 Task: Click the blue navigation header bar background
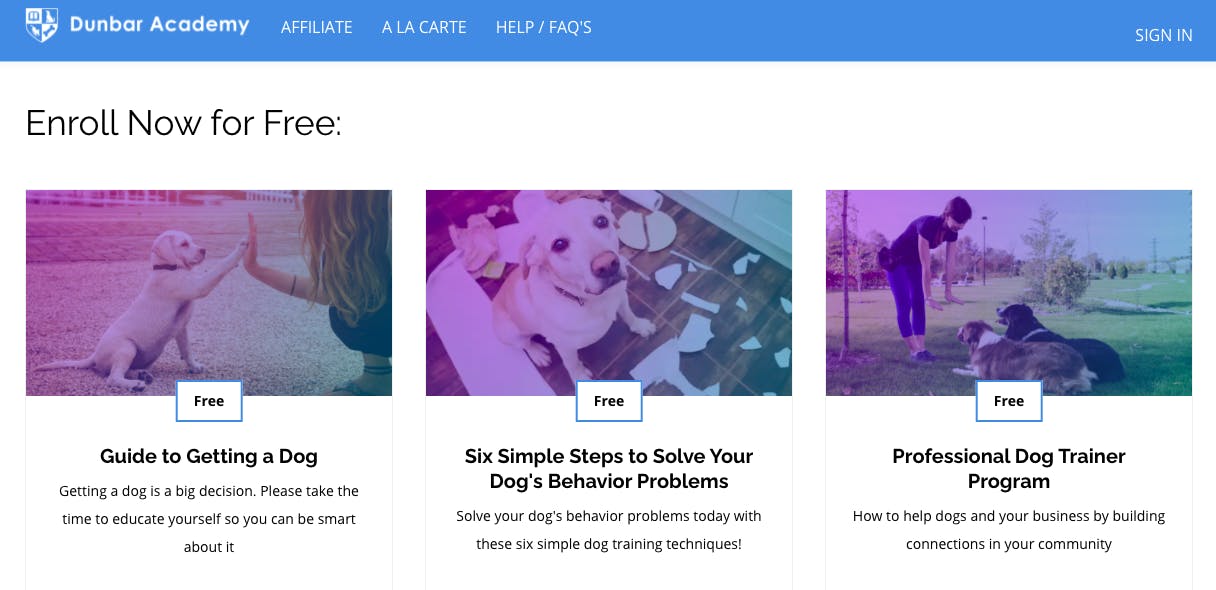click(x=850, y=30)
